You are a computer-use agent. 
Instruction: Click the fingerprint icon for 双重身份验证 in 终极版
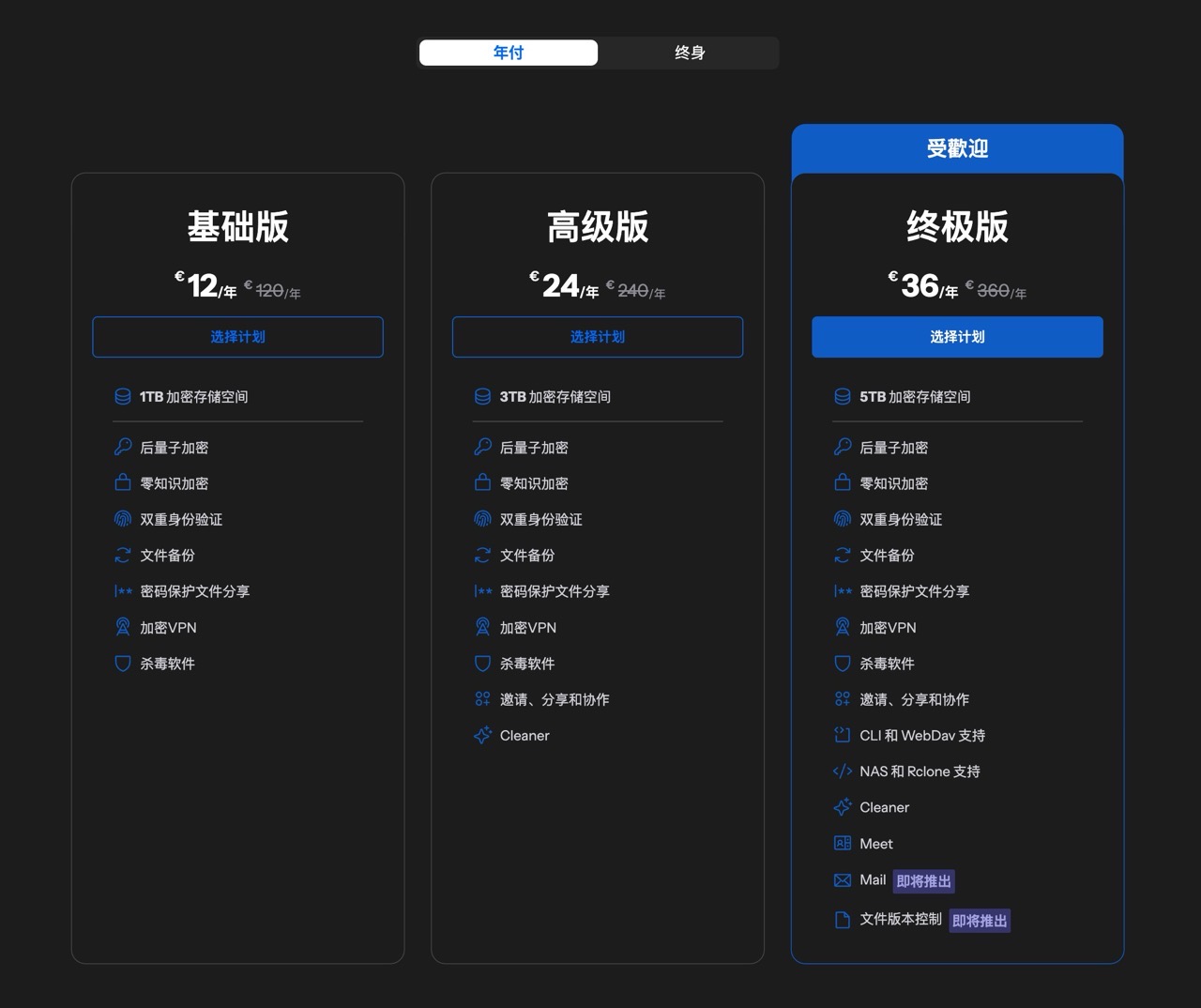coord(842,519)
